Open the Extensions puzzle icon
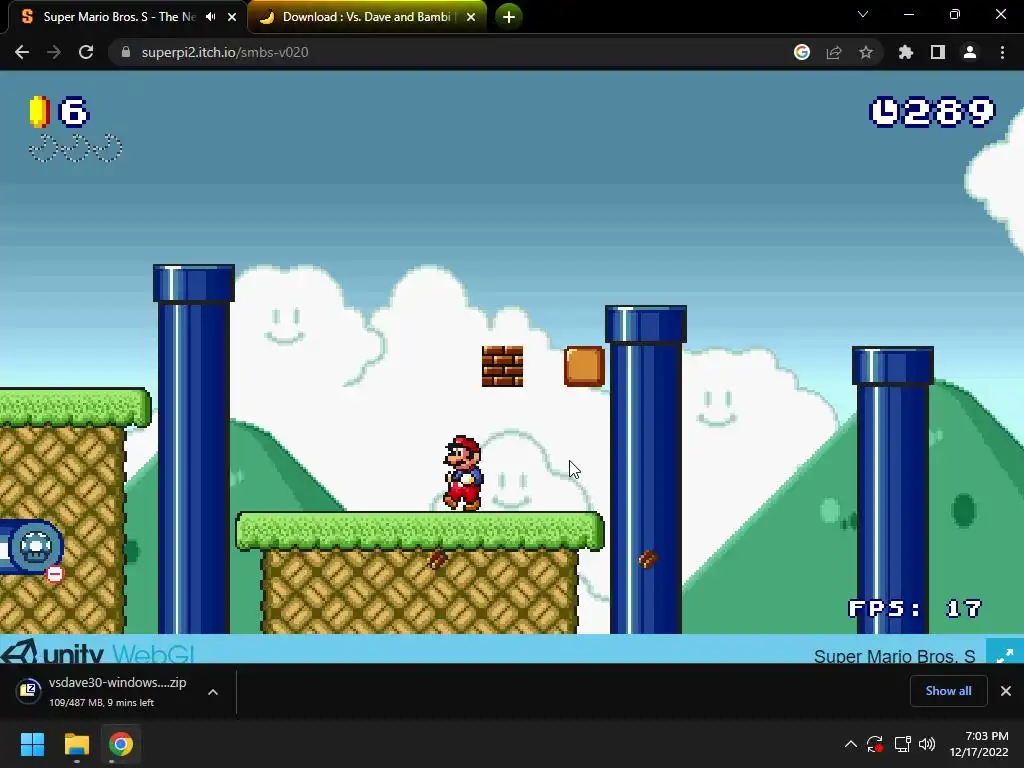The width and height of the screenshot is (1024, 768). [x=906, y=52]
